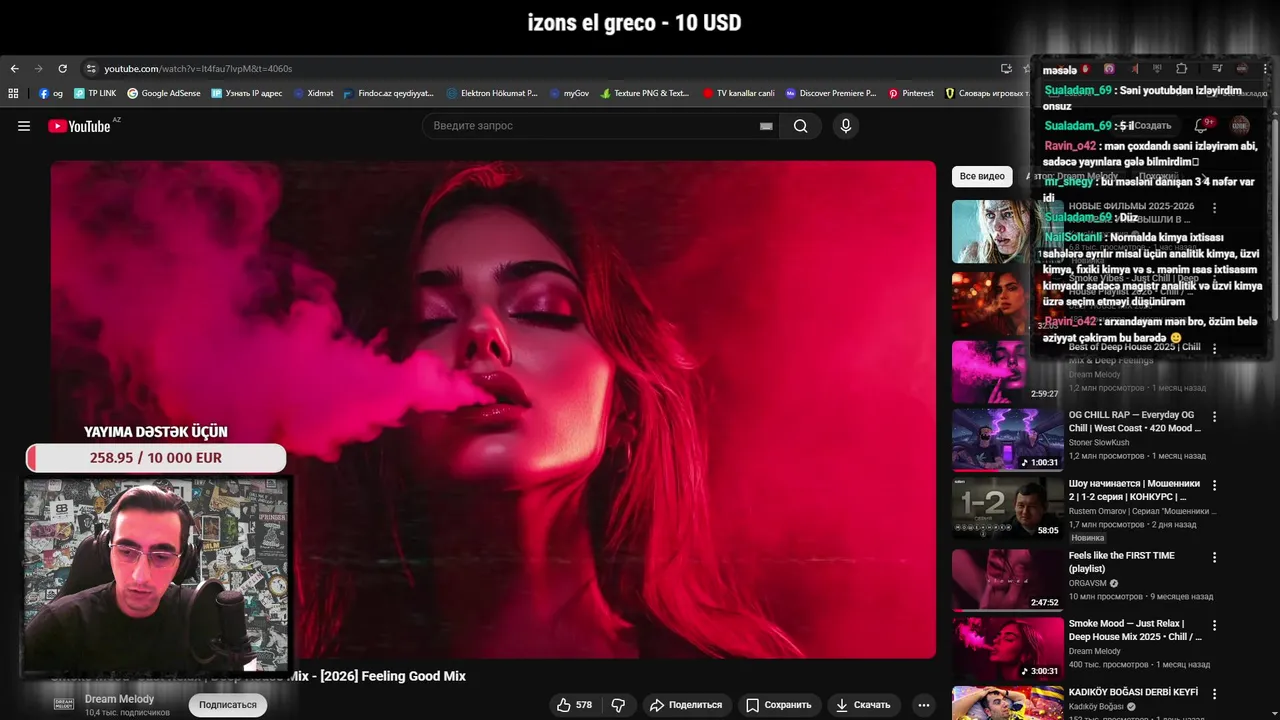Open notifications bell with 9+ badge
The width and height of the screenshot is (1280, 720).
(x=1202, y=126)
